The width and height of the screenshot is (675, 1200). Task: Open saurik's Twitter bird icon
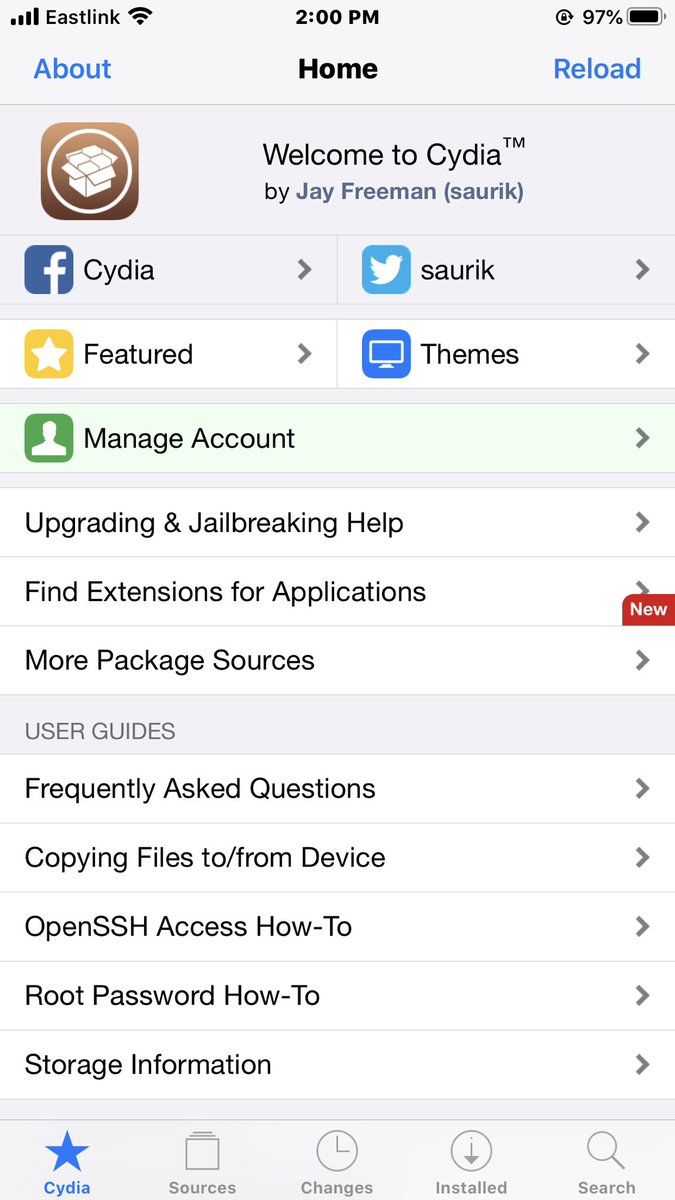coord(386,270)
